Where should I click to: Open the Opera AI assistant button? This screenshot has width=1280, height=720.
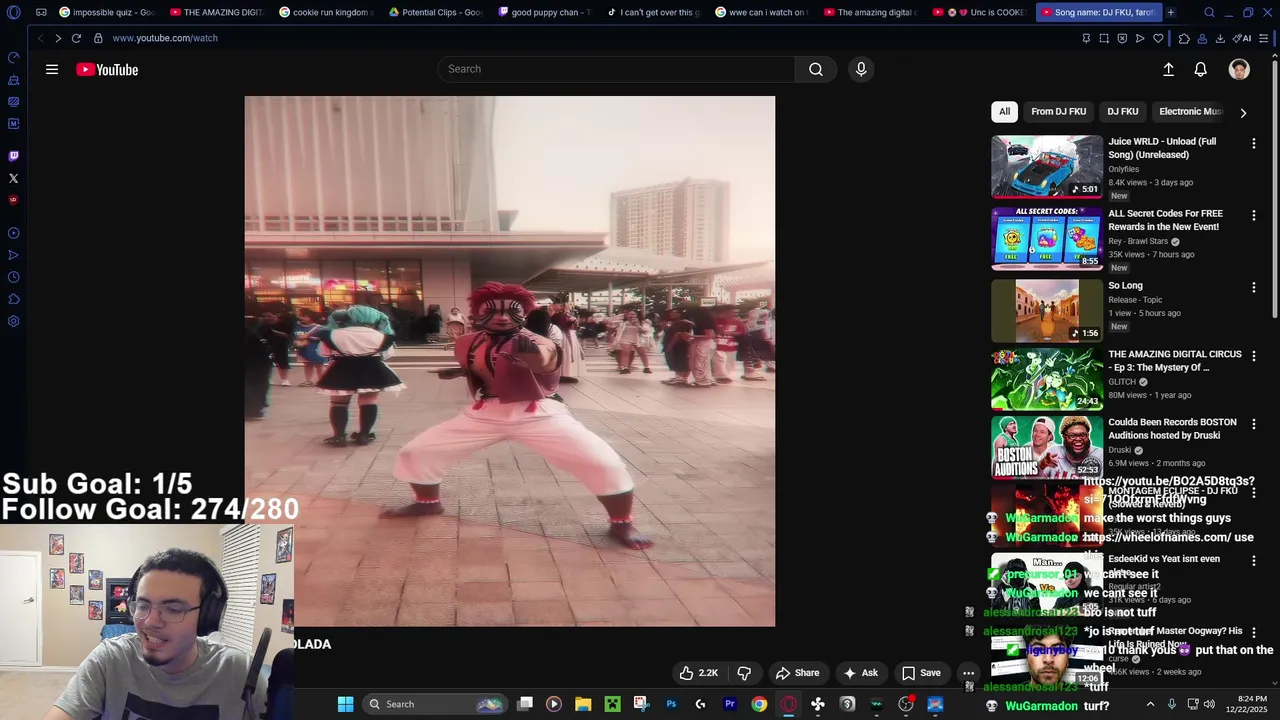coord(1242,38)
